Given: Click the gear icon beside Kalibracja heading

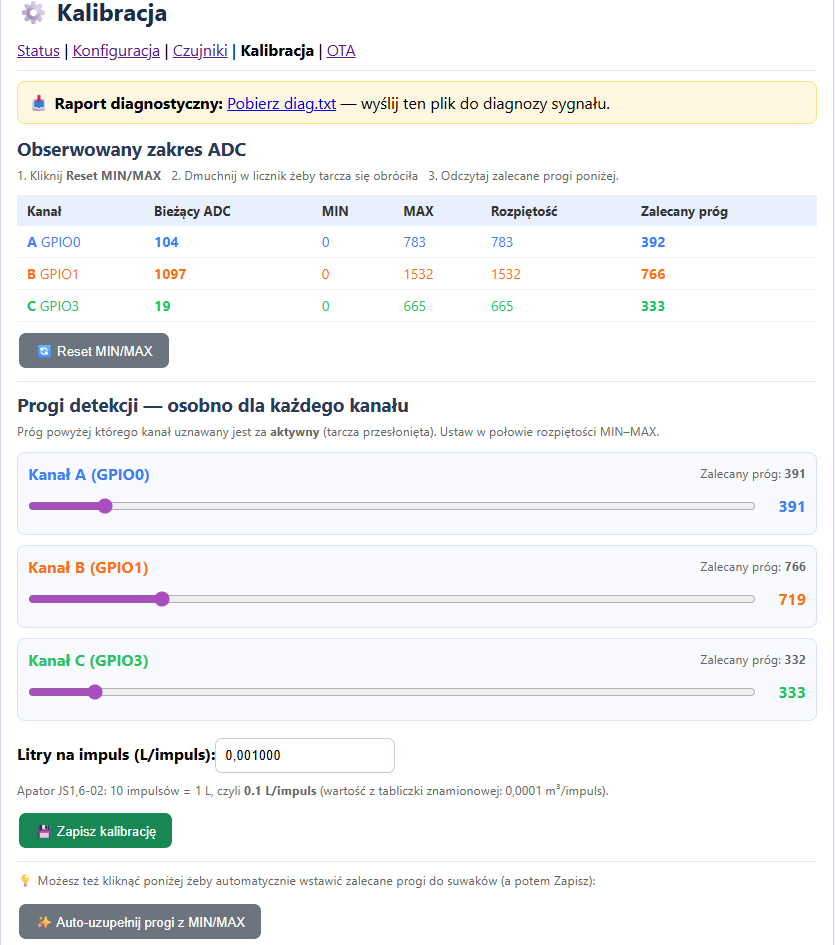Looking at the screenshot, I should [33, 14].
